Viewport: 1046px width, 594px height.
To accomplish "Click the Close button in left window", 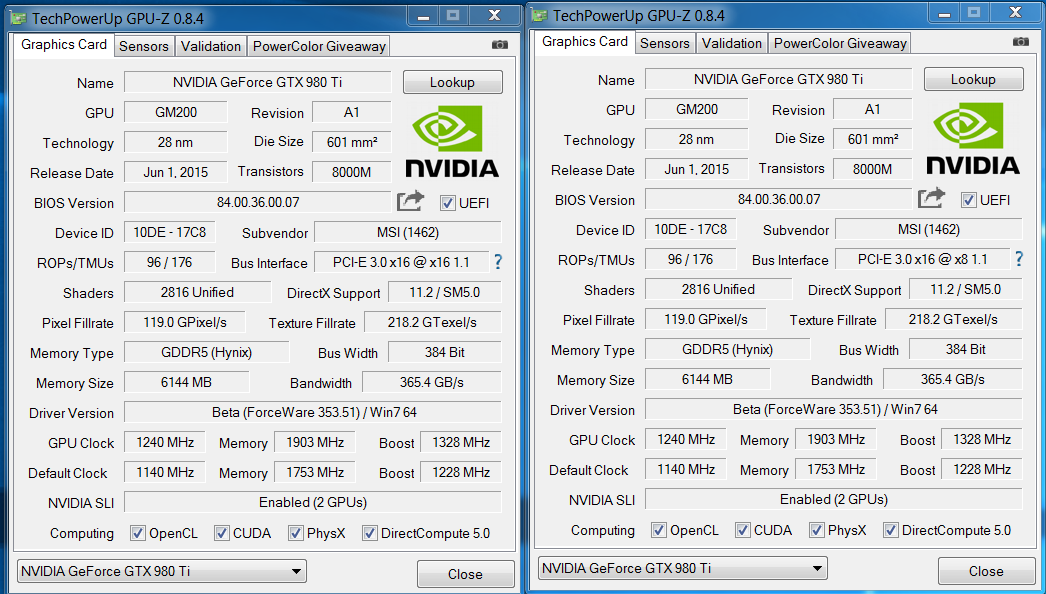I will pyautogui.click(x=466, y=574).
